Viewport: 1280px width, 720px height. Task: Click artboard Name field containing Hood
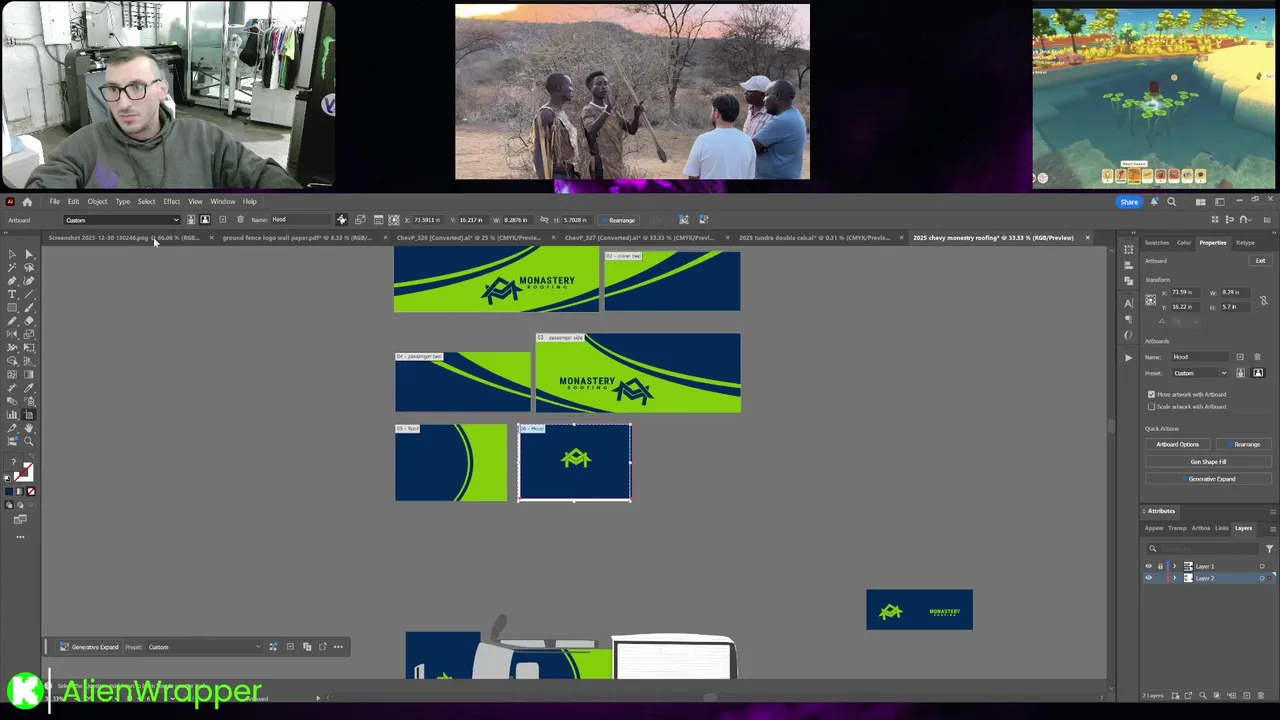pyautogui.click(x=1200, y=357)
